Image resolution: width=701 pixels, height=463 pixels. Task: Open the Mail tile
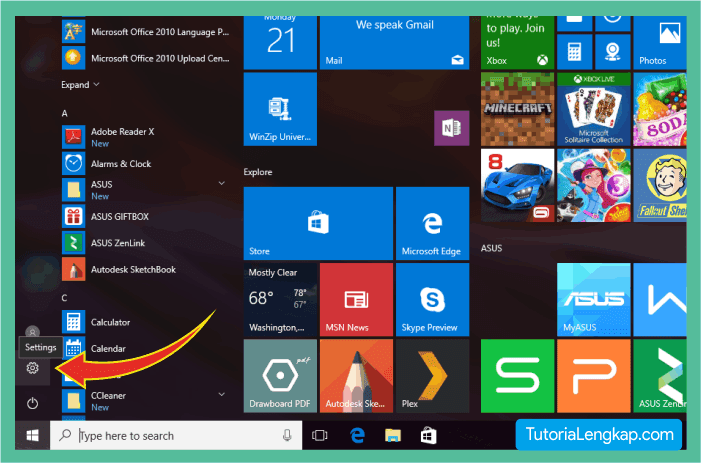394,43
